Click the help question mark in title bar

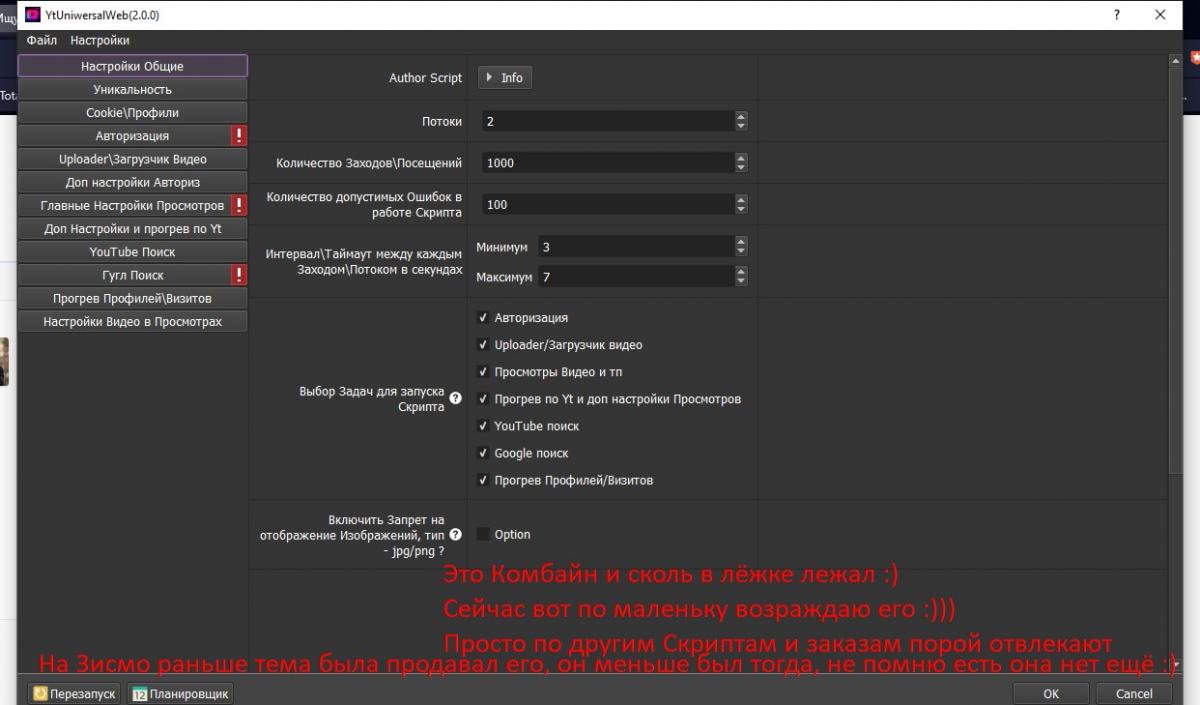[1115, 15]
